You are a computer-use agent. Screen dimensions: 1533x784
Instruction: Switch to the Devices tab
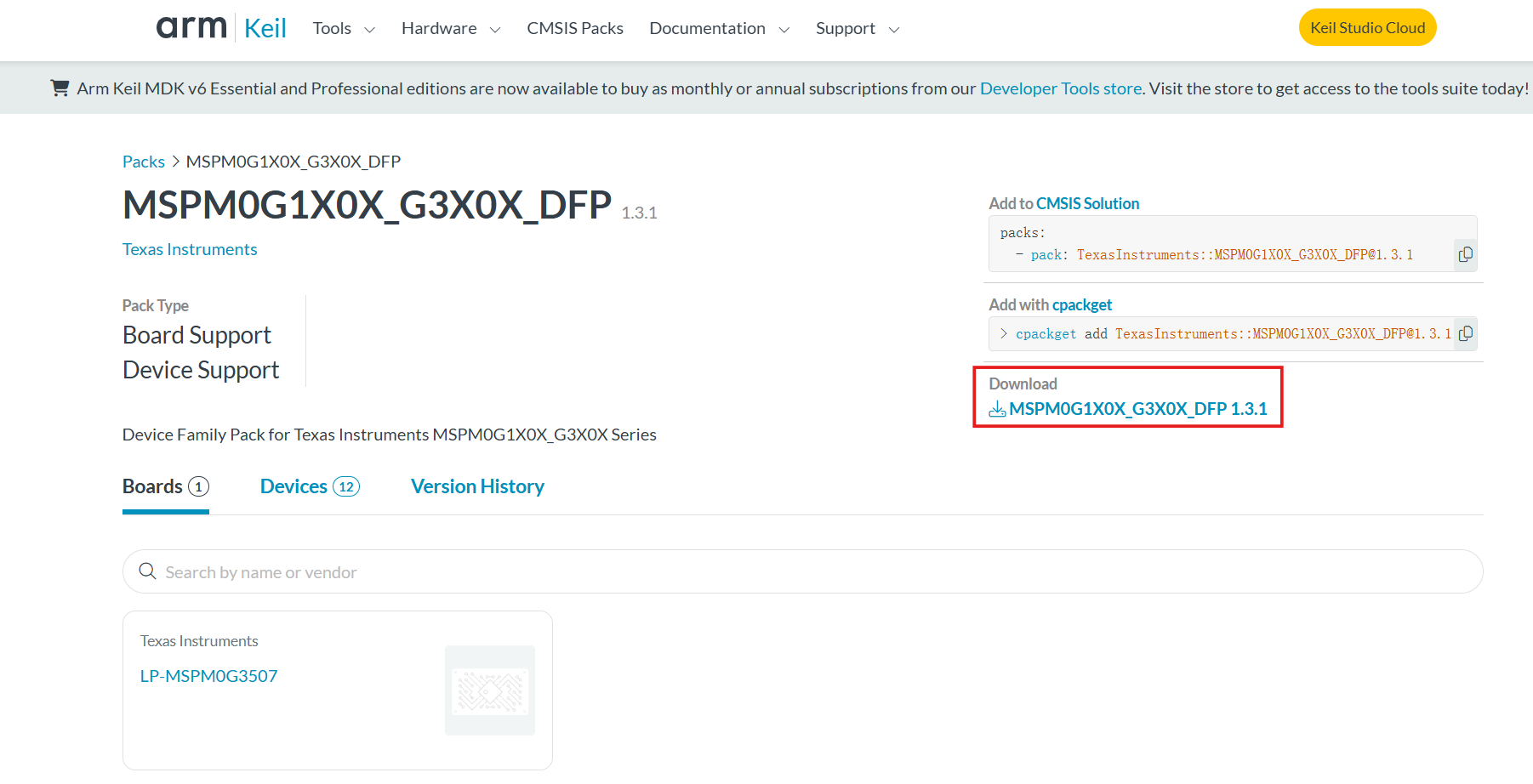pos(293,486)
